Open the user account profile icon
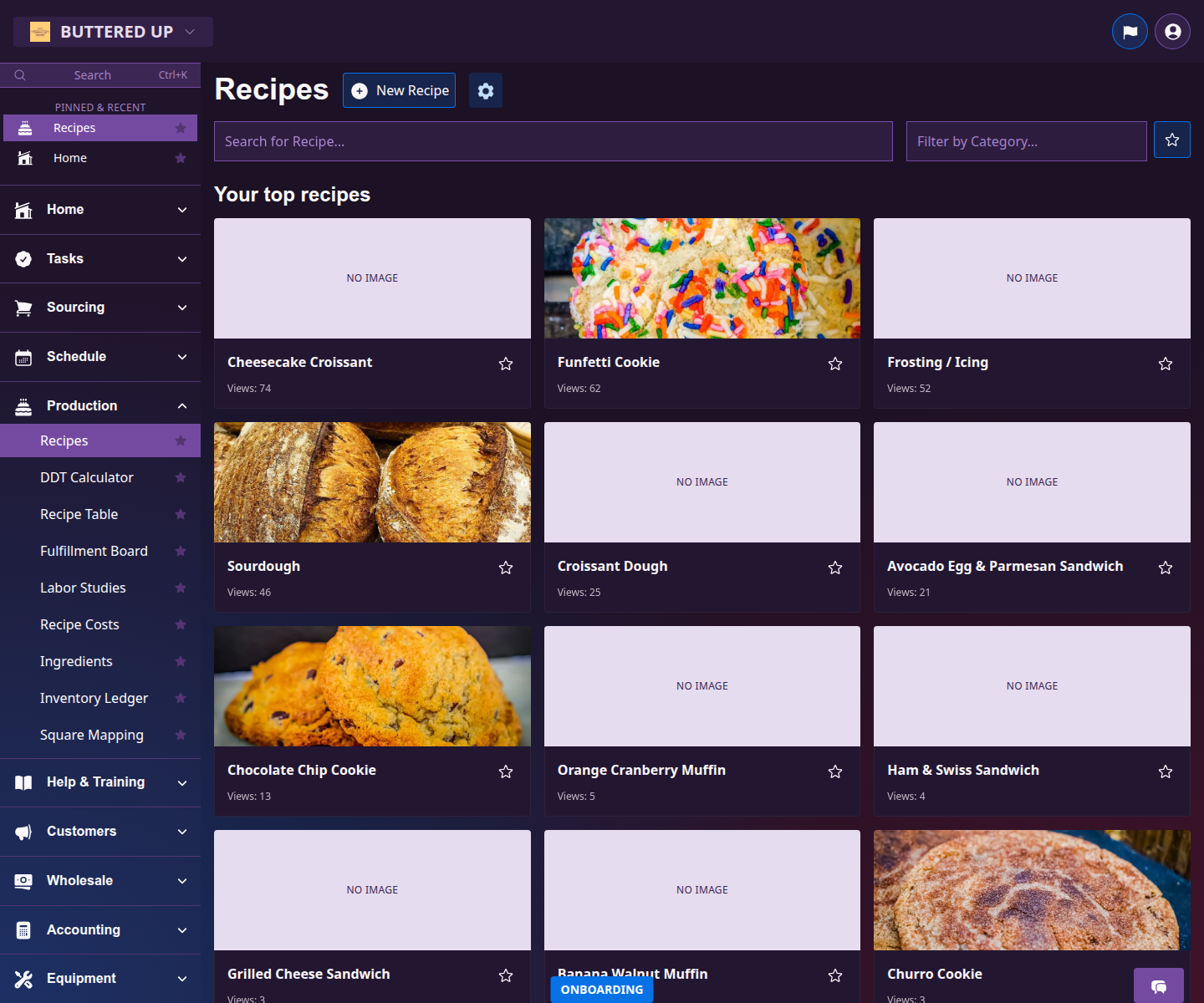 [x=1171, y=31]
